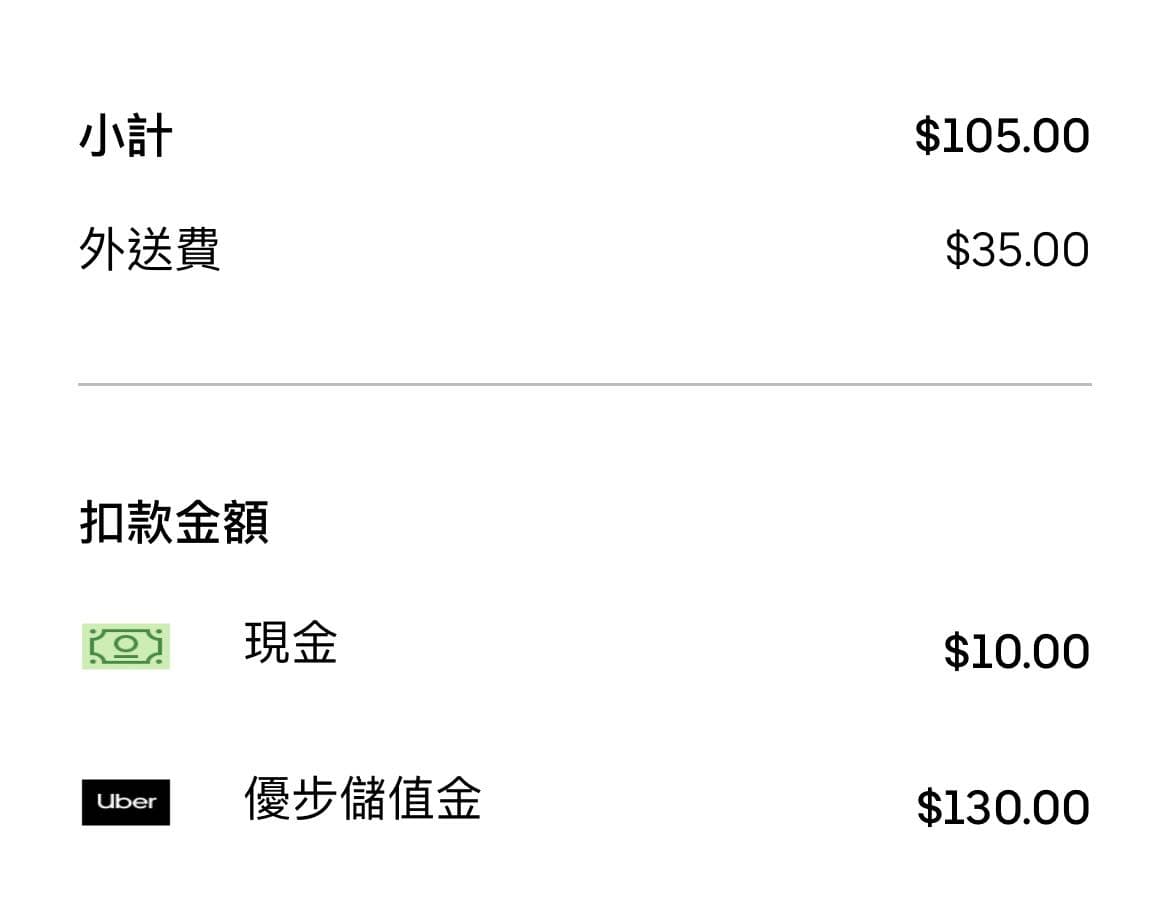Click the $130.00 Uber credit amount
Screen dimensions: 1170x905
[x=1003, y=807]
